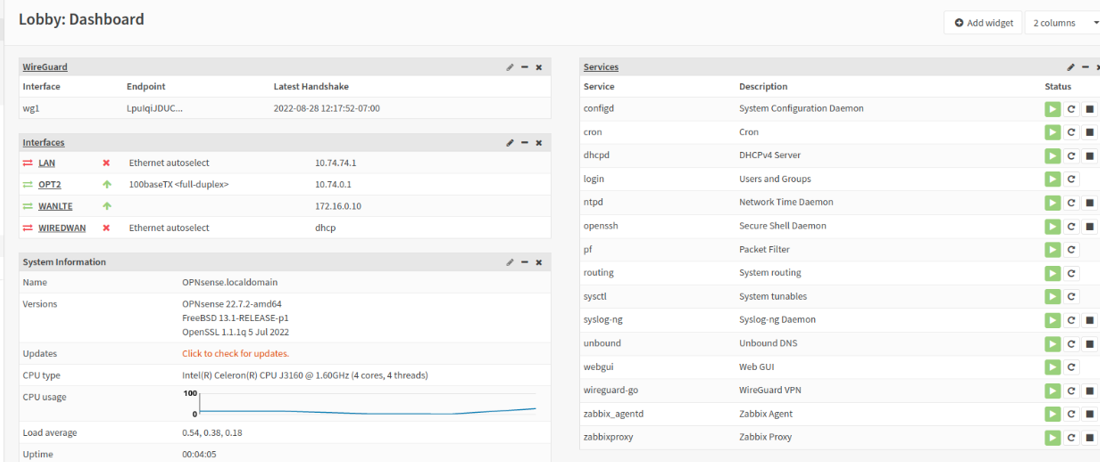The image size is (1100, 462).
Task: Remove the Interfaces widget from dashboard
Action: pos(539,142)
